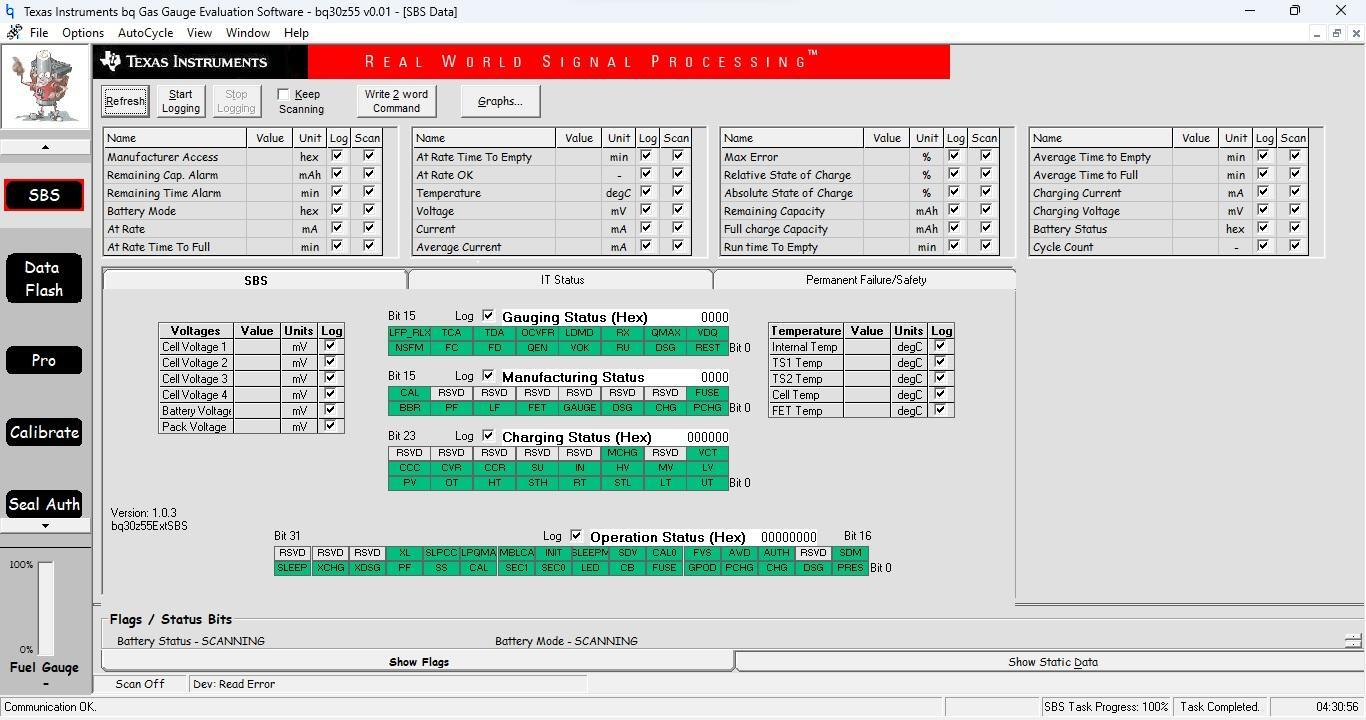The image size is (1366, 720).
Task: Toggle Log checkbox for Operation Status
Action: coord(576,536)
